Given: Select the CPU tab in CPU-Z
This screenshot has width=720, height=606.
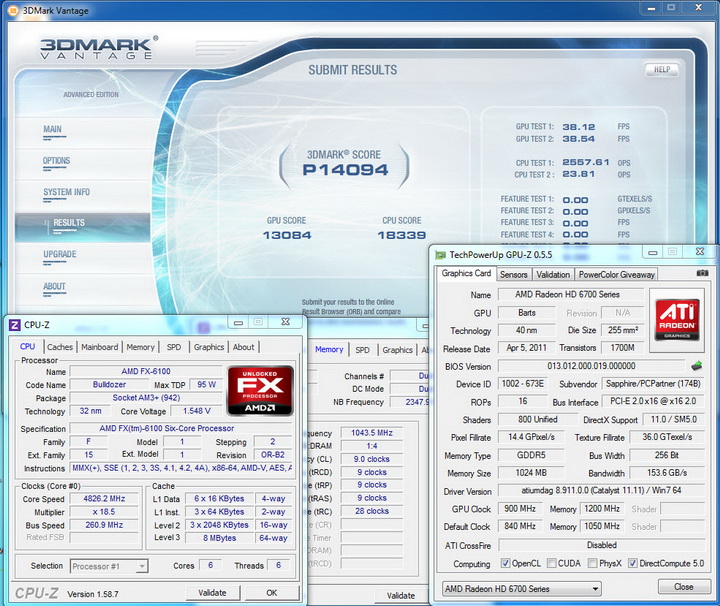Looking at the screenshot, I should (x=27, y=347).
